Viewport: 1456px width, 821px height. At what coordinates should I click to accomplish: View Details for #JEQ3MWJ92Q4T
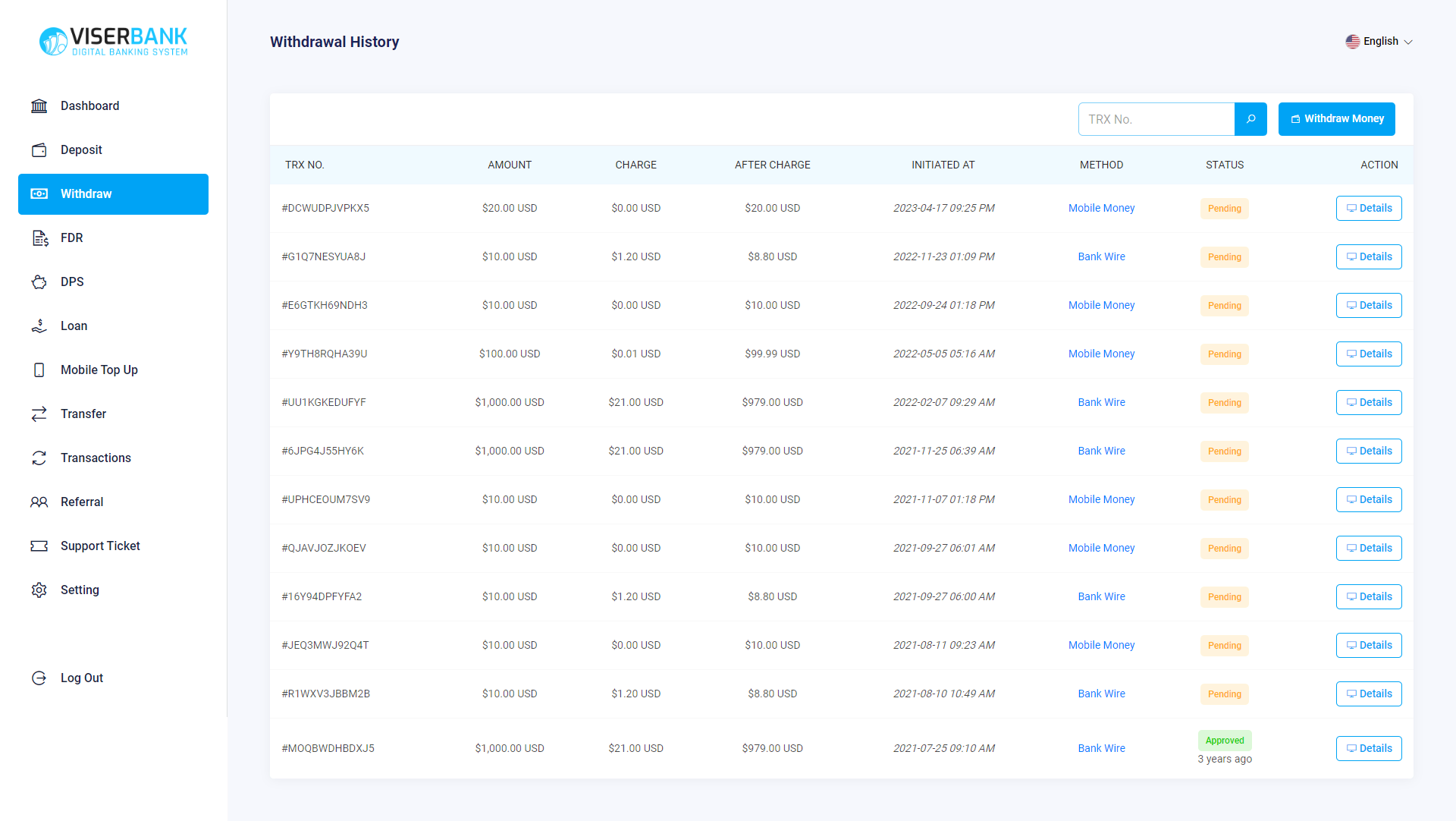click(x=1369, y=646)
